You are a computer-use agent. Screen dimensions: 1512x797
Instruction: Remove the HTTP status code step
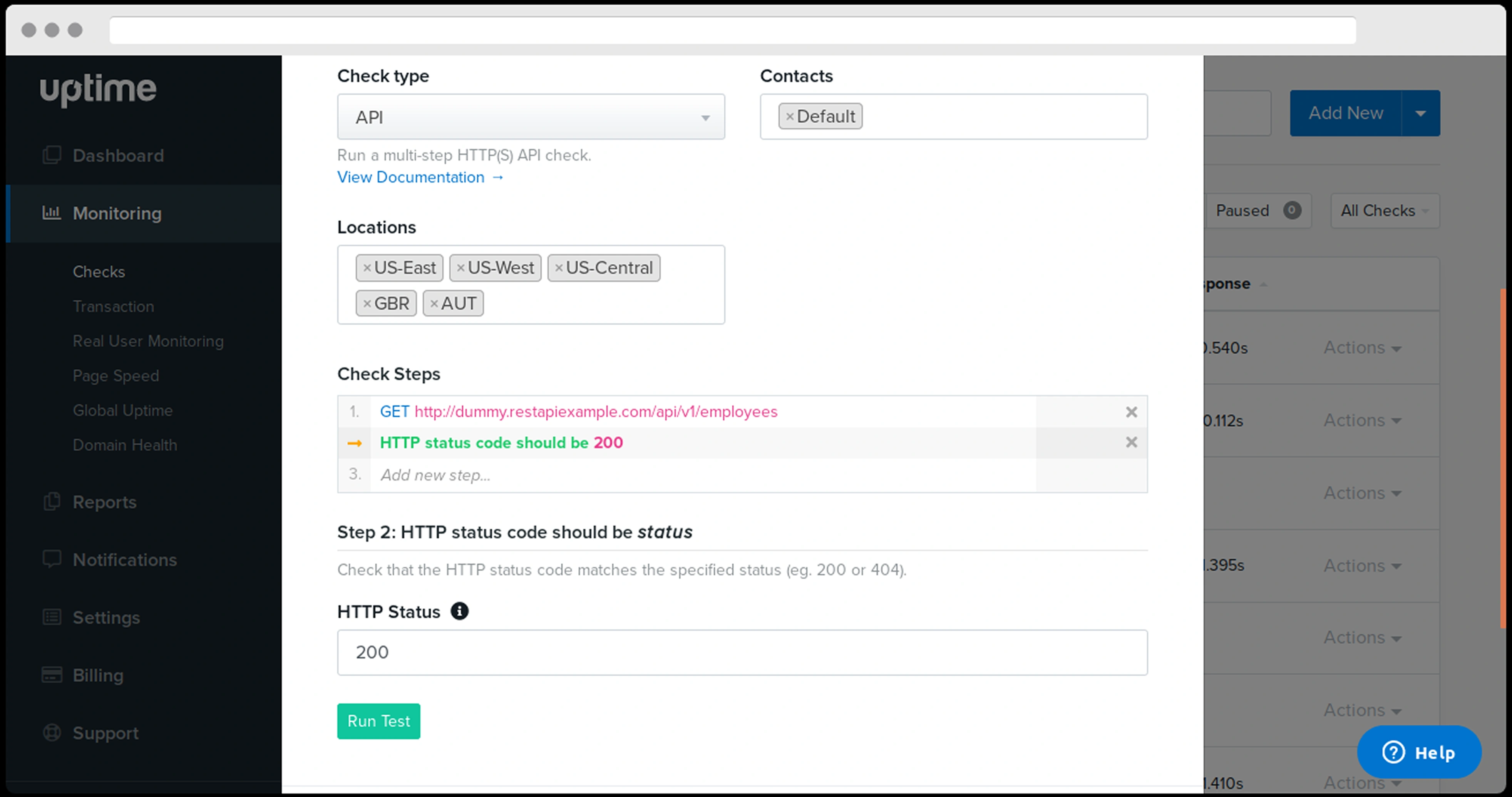pyautogui.click(x=1131, y=442)
